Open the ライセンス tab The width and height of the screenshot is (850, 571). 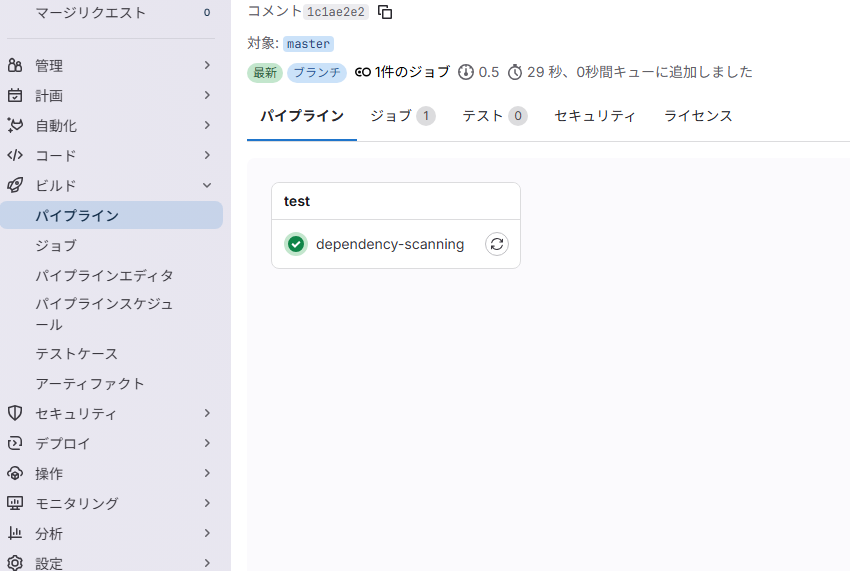coord(698,116)
